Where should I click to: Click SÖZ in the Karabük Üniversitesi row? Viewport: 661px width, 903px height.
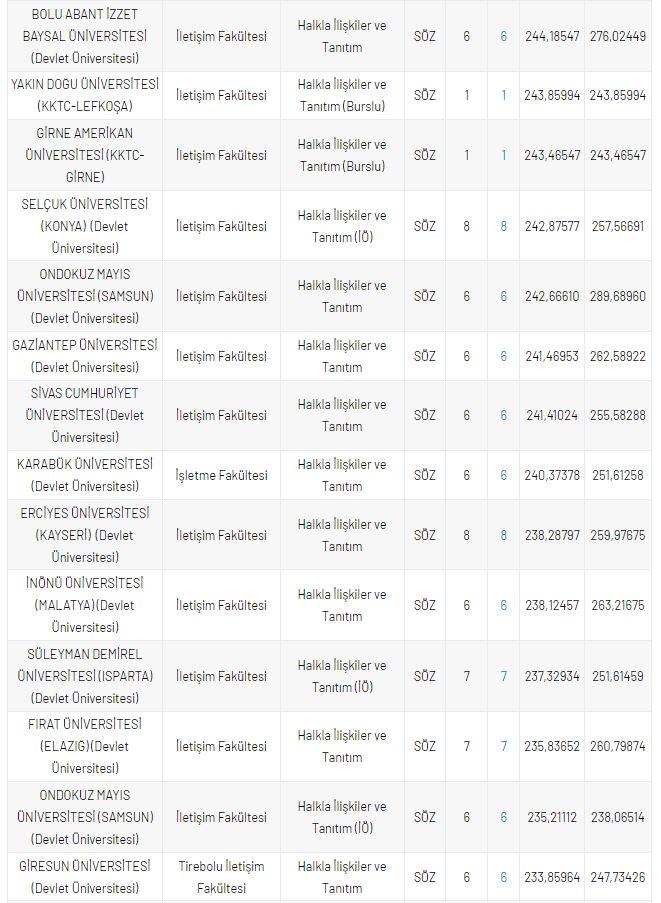424,475
